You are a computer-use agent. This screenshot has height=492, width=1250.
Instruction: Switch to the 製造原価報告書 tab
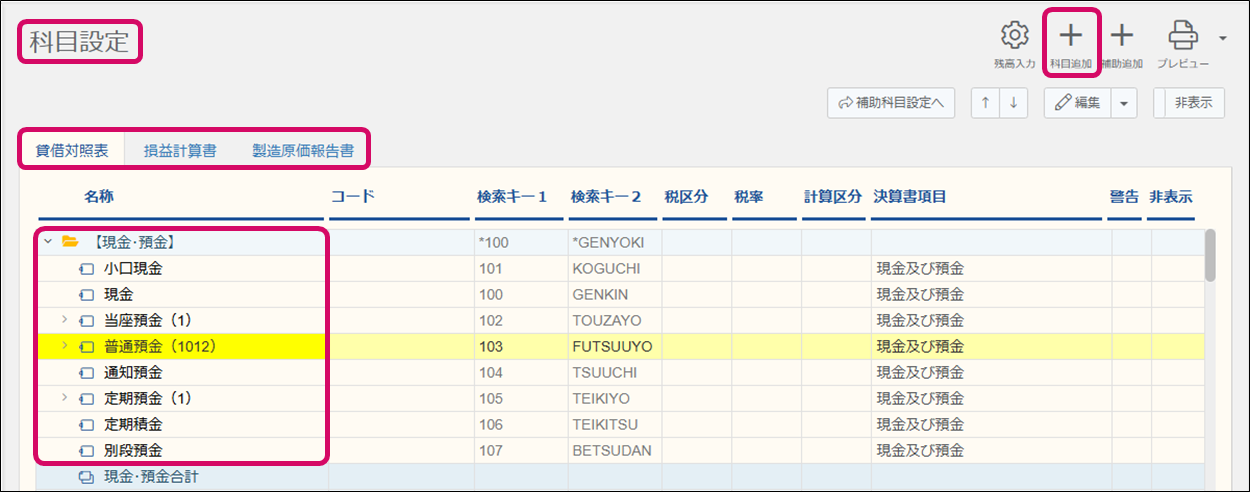[x=302, y=150]
